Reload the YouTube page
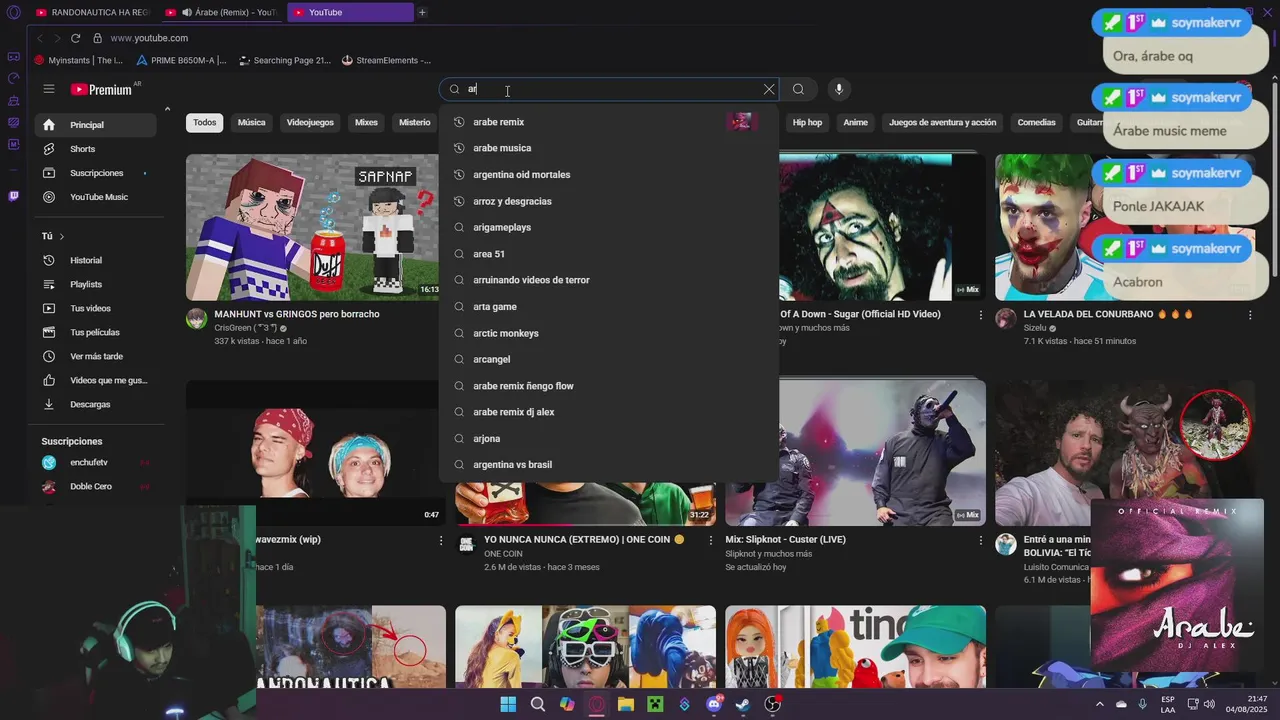The width and height of the screenshot is (1280, 720). click(x=75, y=38)
